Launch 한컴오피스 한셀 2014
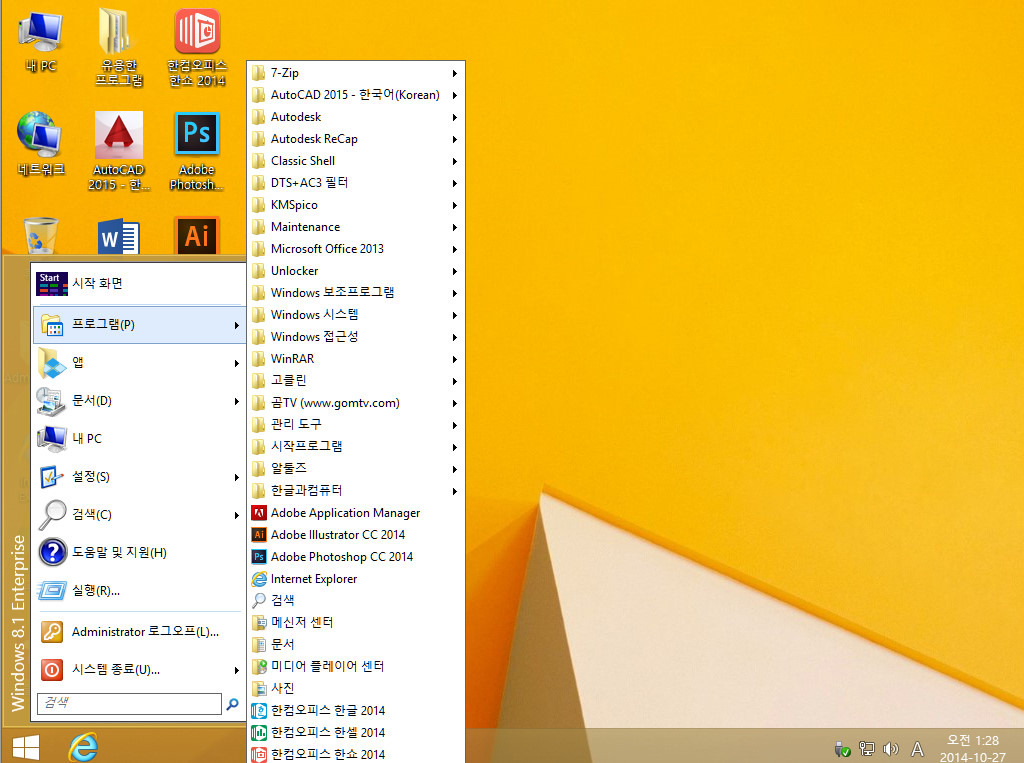1024x763 pixels. pyautogui.click(x=356, y=733)
